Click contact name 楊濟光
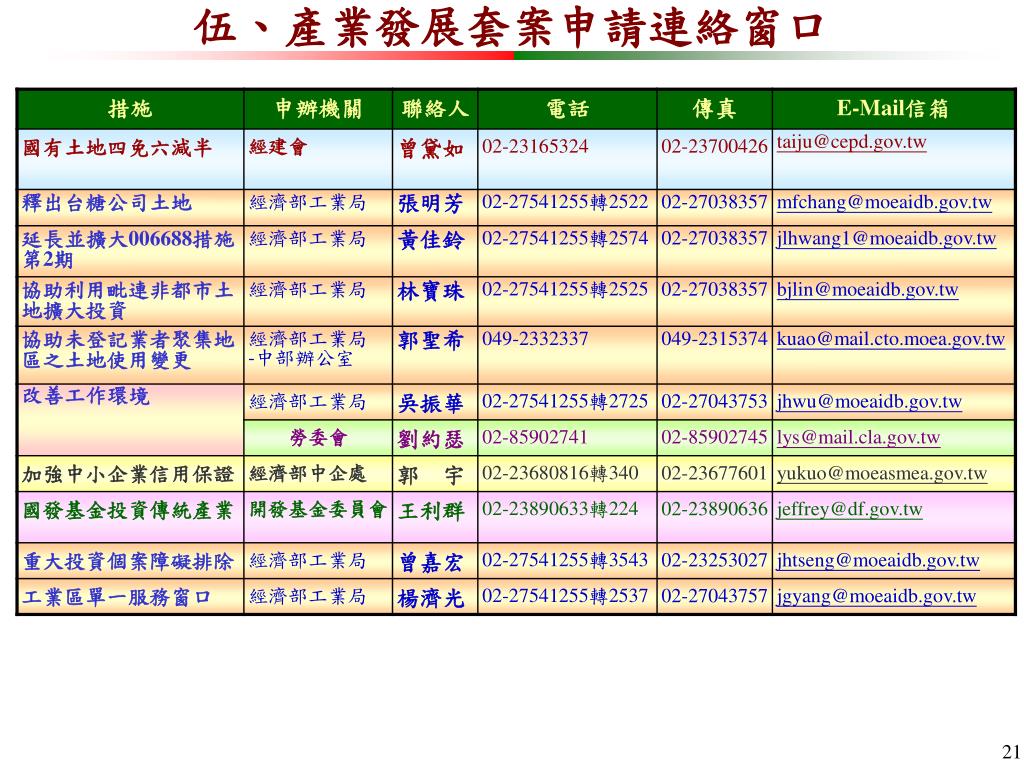 tap(432, 598)
